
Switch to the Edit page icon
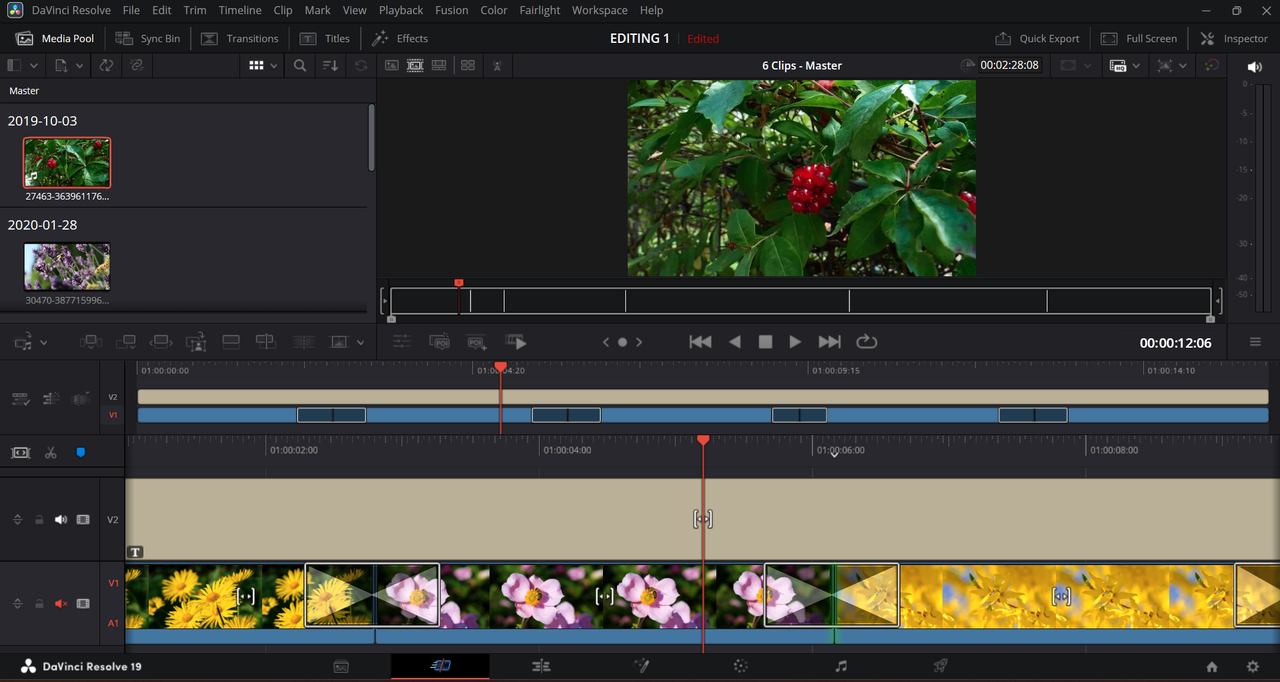pos(541,666)
